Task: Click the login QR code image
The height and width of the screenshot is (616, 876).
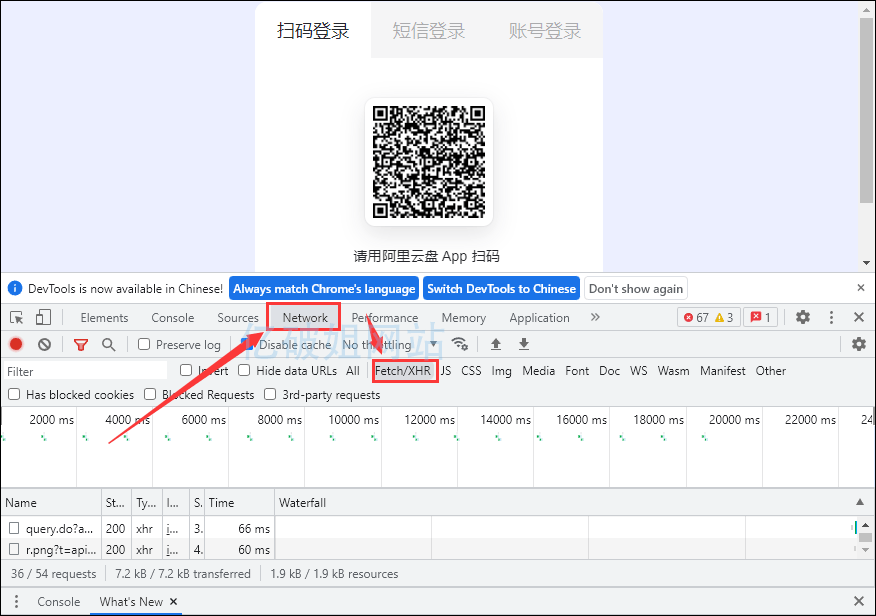Action: click(x=429, y=162)
